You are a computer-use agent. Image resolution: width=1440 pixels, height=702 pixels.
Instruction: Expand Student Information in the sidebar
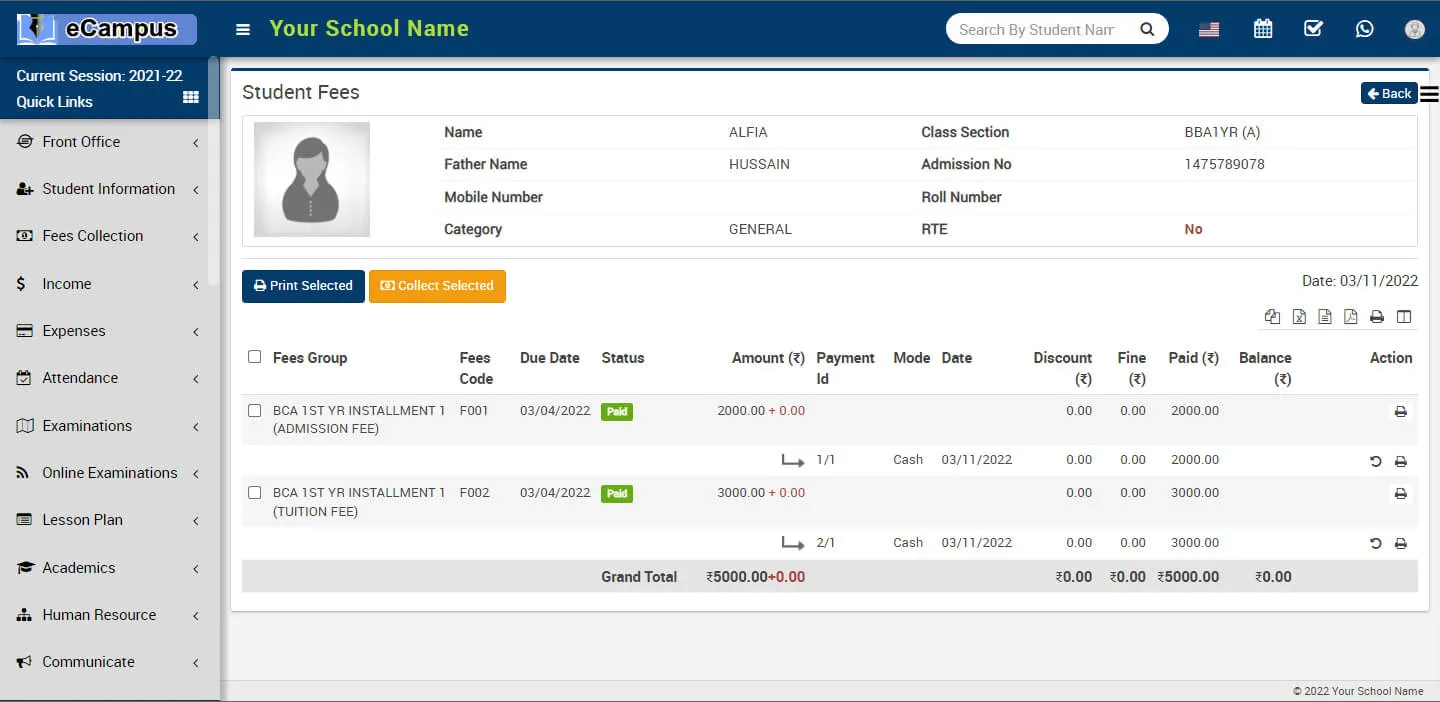pos(108,189)
